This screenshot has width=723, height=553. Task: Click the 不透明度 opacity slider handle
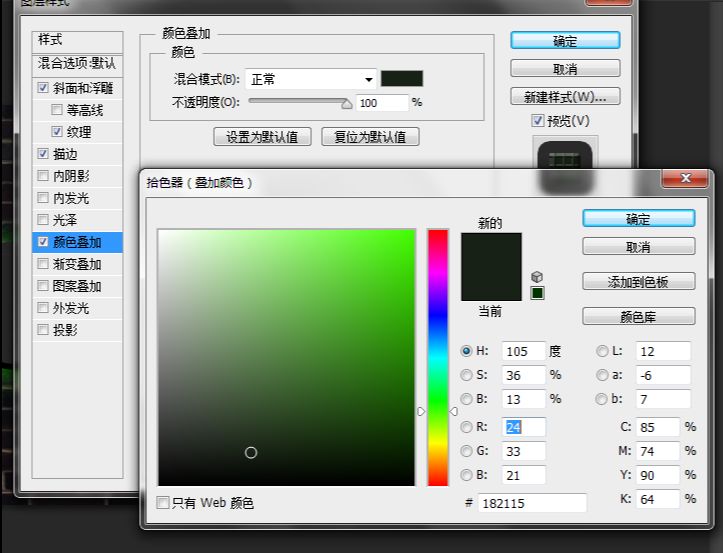pos(346,104)
